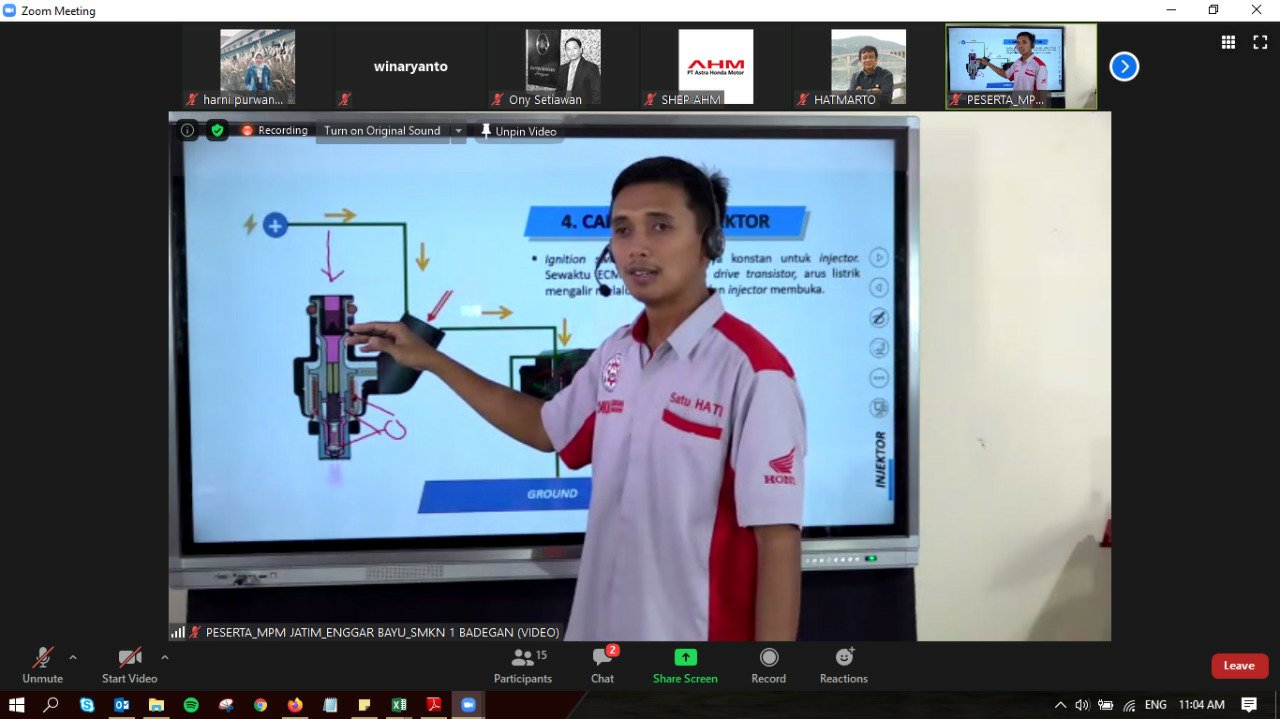This screenshot has height=719, width=1280.
Task: Enter full screen mode
Action: tap(1260, 42)
